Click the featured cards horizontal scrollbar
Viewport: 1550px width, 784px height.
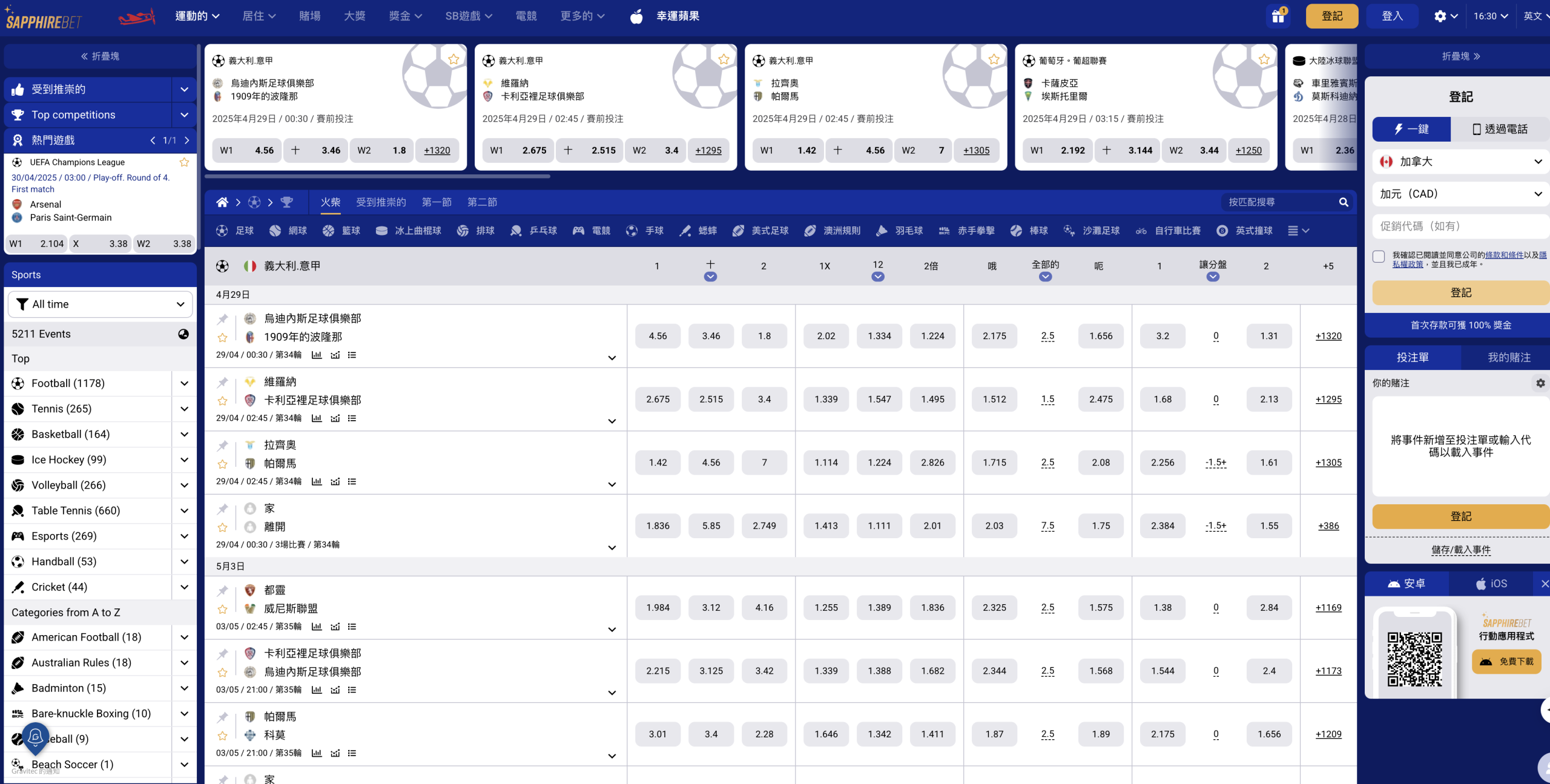point(377,176)
